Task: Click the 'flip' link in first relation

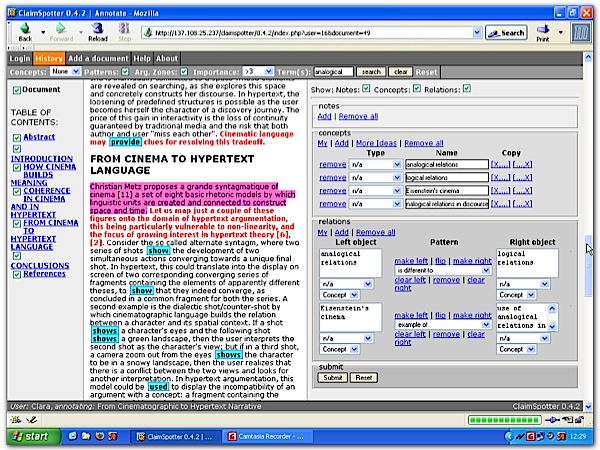Action: (440, 261)
